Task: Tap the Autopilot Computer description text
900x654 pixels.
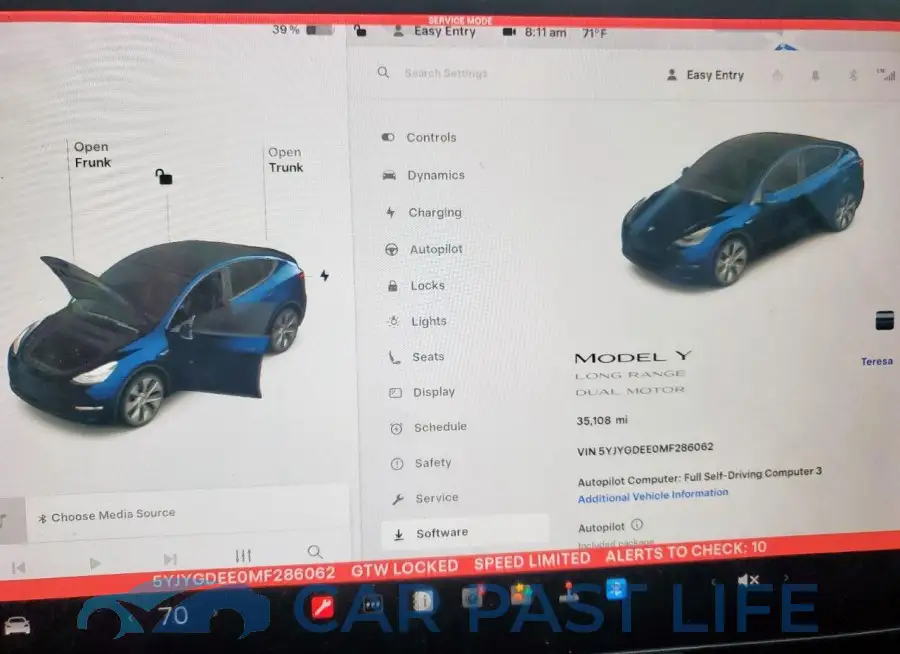Action: [x=699, y=476]
